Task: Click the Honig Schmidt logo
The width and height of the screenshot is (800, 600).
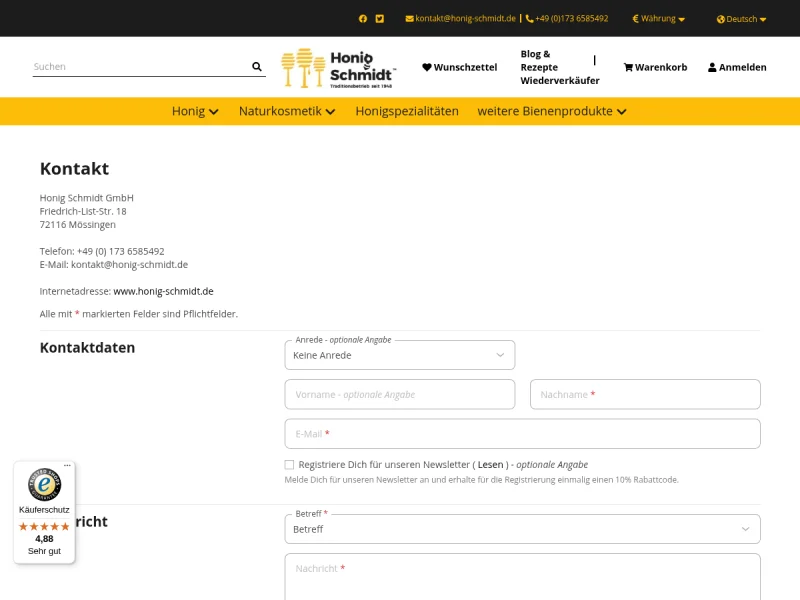Action: 338,68
